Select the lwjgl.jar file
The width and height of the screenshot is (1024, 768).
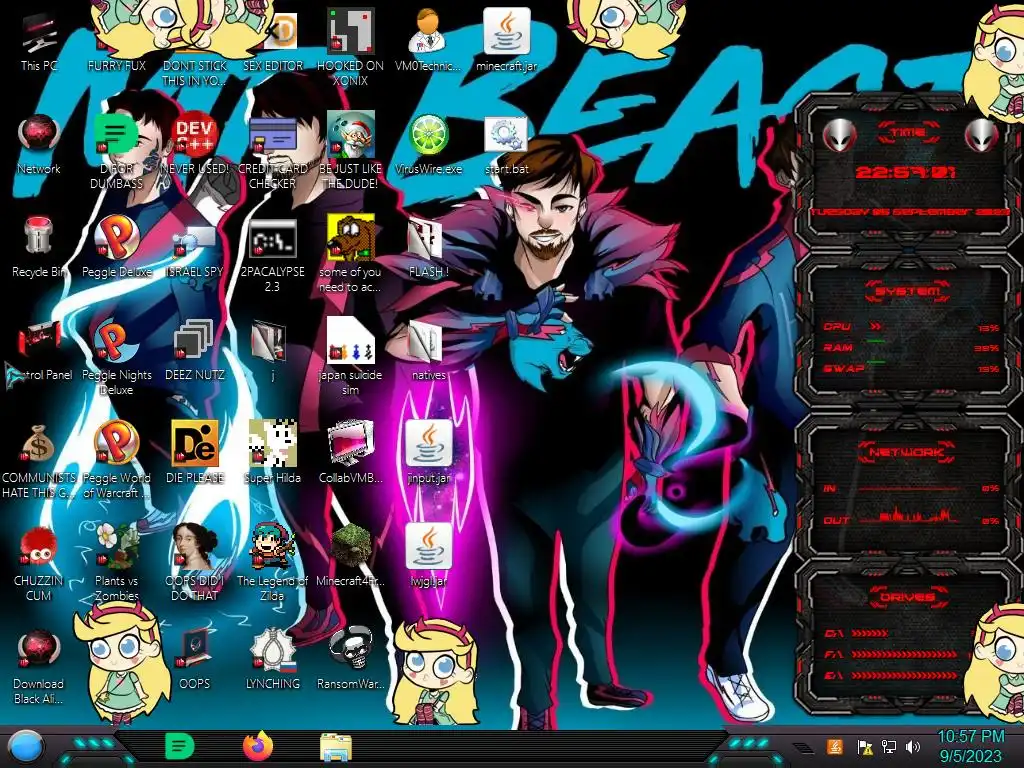[428, 556]
